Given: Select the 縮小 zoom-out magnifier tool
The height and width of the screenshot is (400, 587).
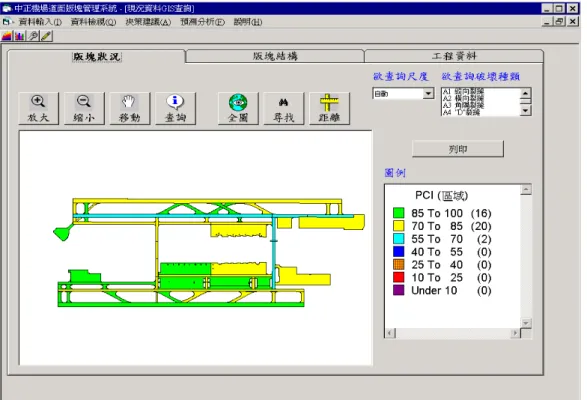Looking at the screenshot, I should click(84, 108).
